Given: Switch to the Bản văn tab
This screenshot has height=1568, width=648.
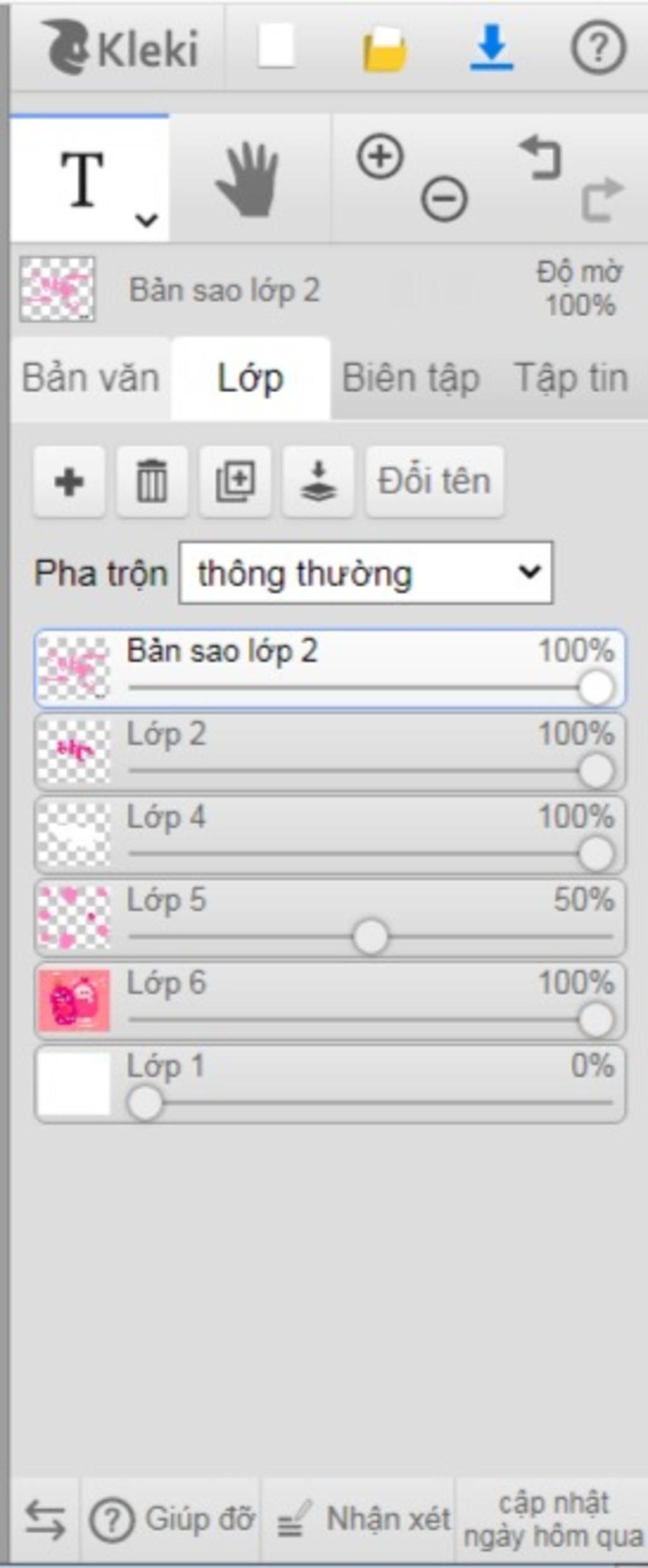Looking at the screenshot, I should click(90, 379).
